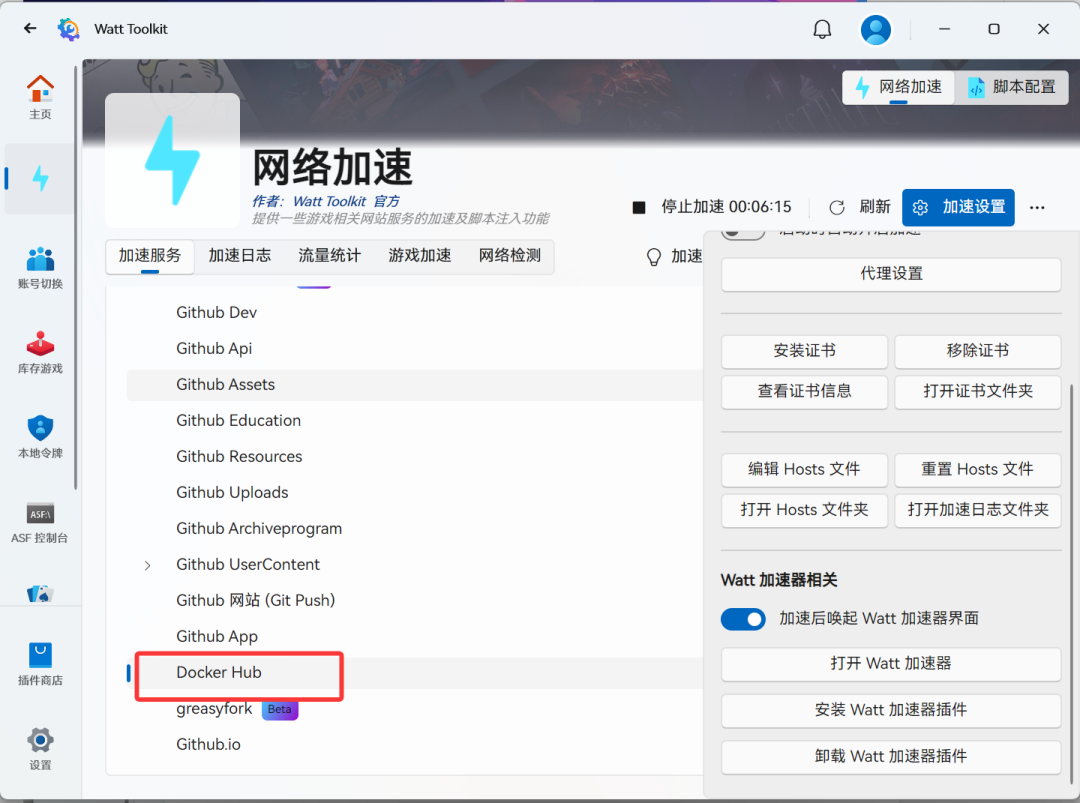
Task: Open 加速设置 acceleration settings
Action: tap(958, 207)
